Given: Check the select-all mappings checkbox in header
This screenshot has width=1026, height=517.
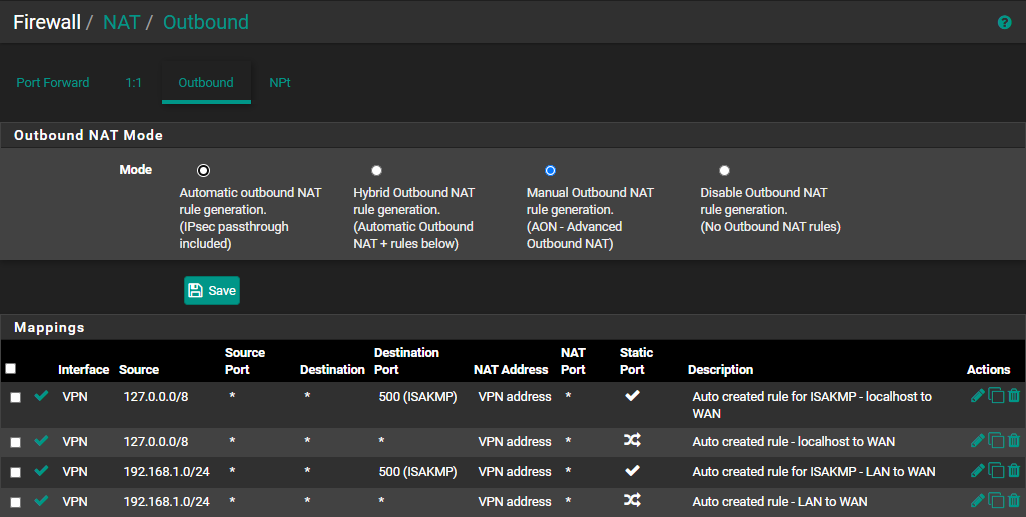Looking at the screenshot, I should (x=10, y=368).
